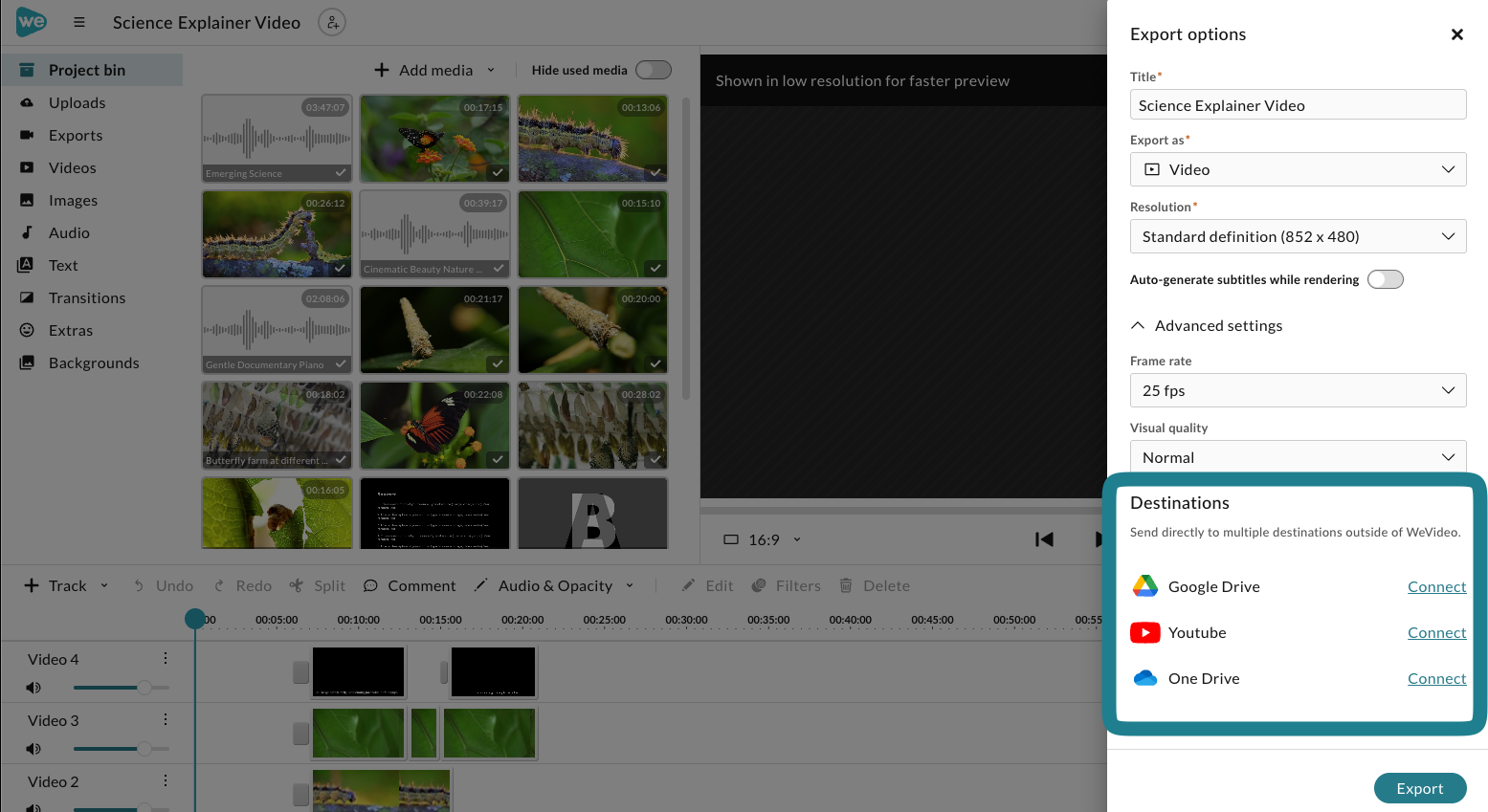Screen dimensions: 1488x812
Task: Connect One Drive destination
Action: pos(1436,678)
